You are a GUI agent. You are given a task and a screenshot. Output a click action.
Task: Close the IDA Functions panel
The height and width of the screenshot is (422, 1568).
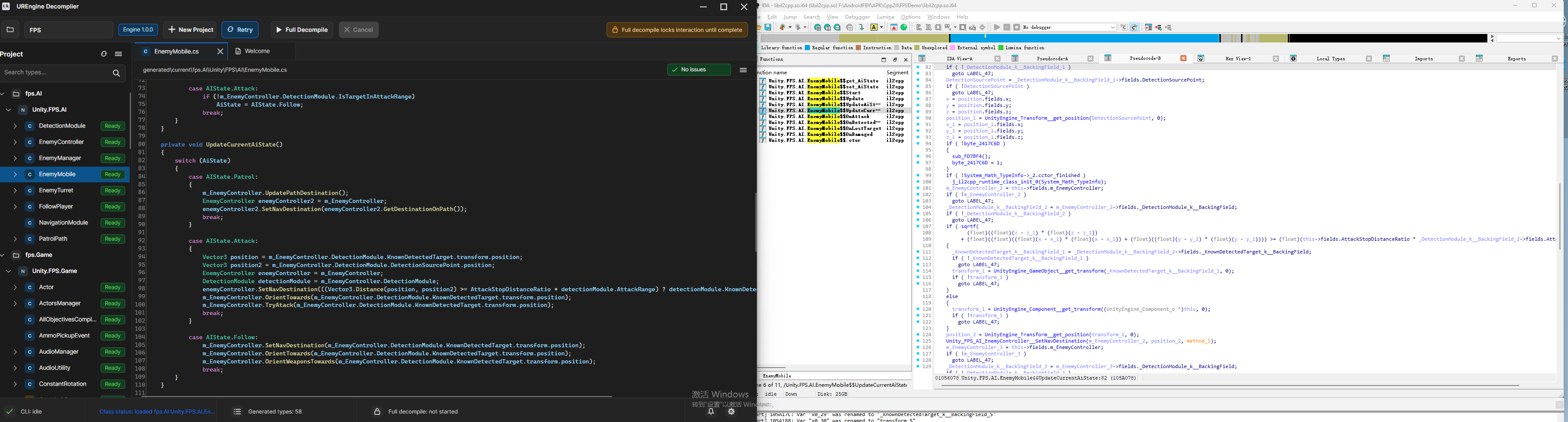[906, 60]
